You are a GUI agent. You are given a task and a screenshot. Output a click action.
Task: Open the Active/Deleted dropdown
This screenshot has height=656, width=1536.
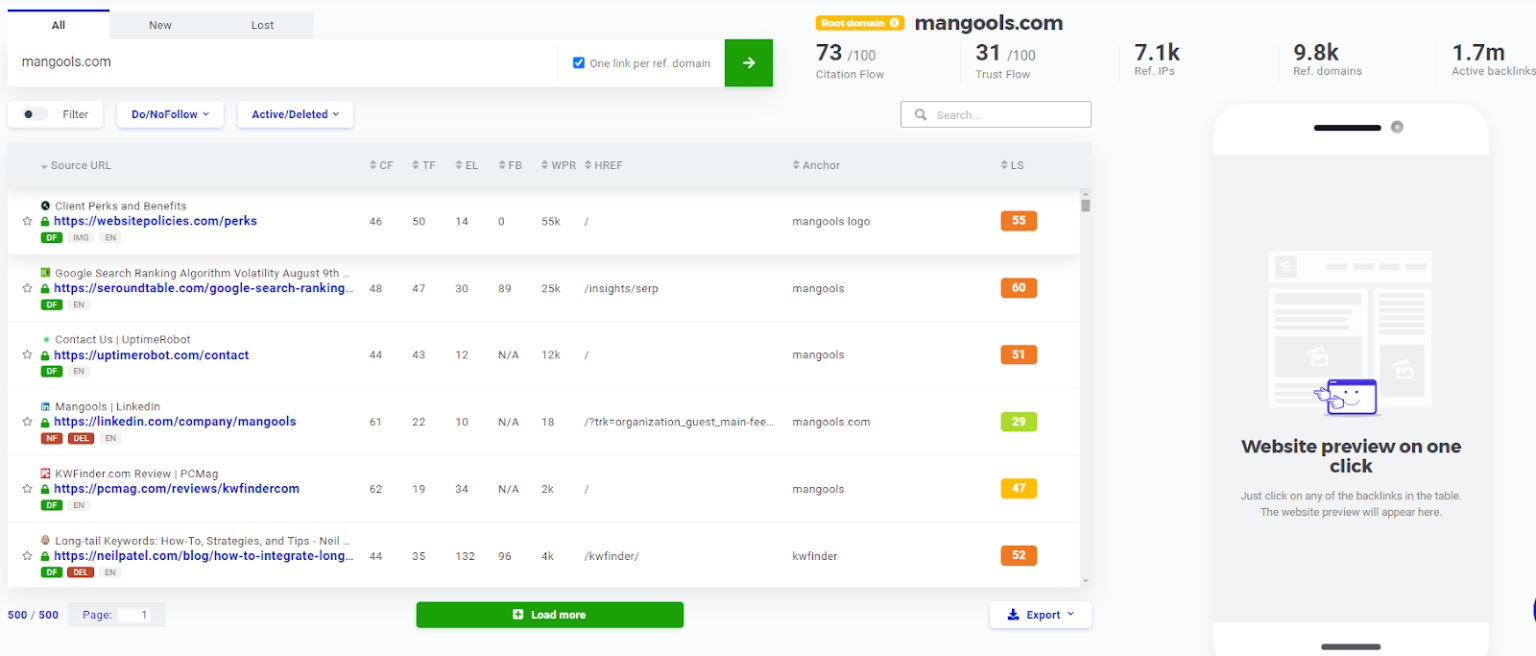click(294, 114)
